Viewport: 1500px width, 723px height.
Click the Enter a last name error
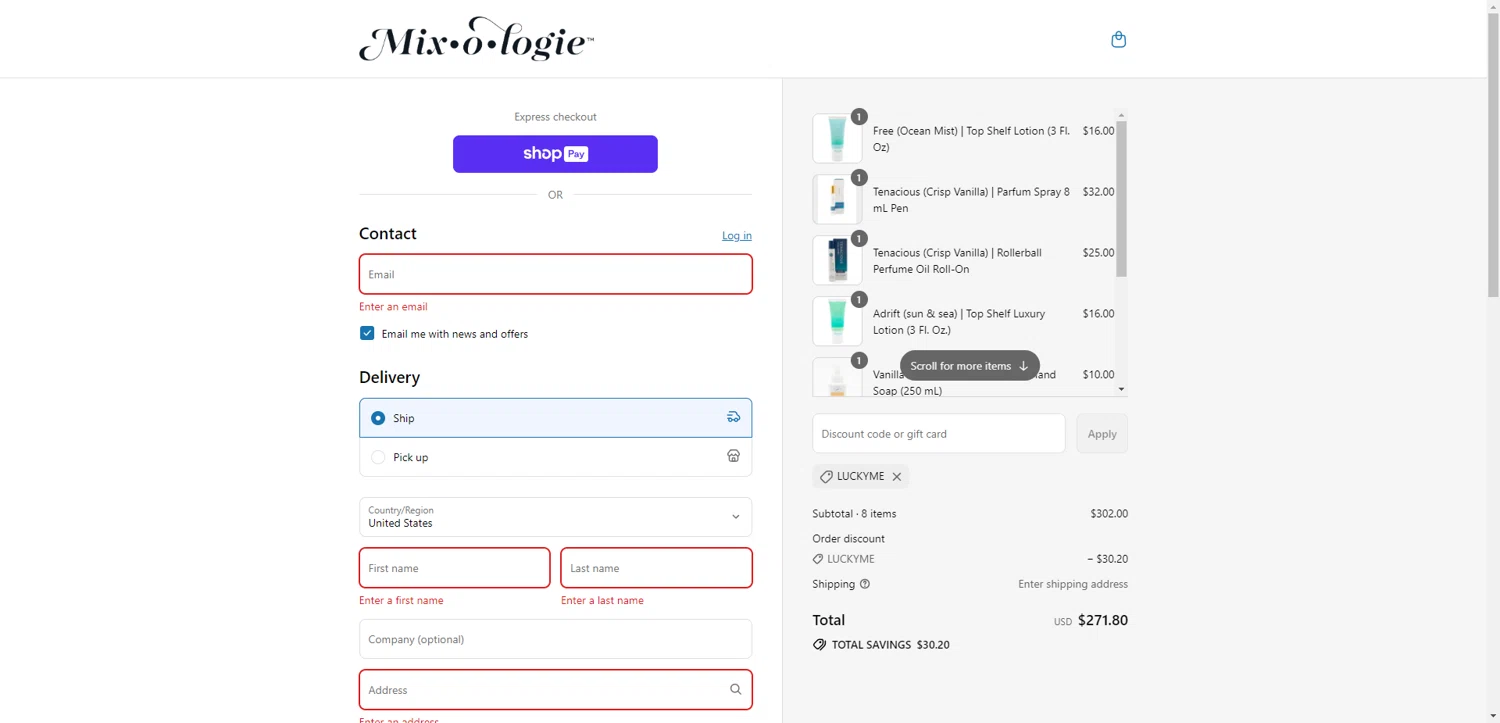(602, 601)
